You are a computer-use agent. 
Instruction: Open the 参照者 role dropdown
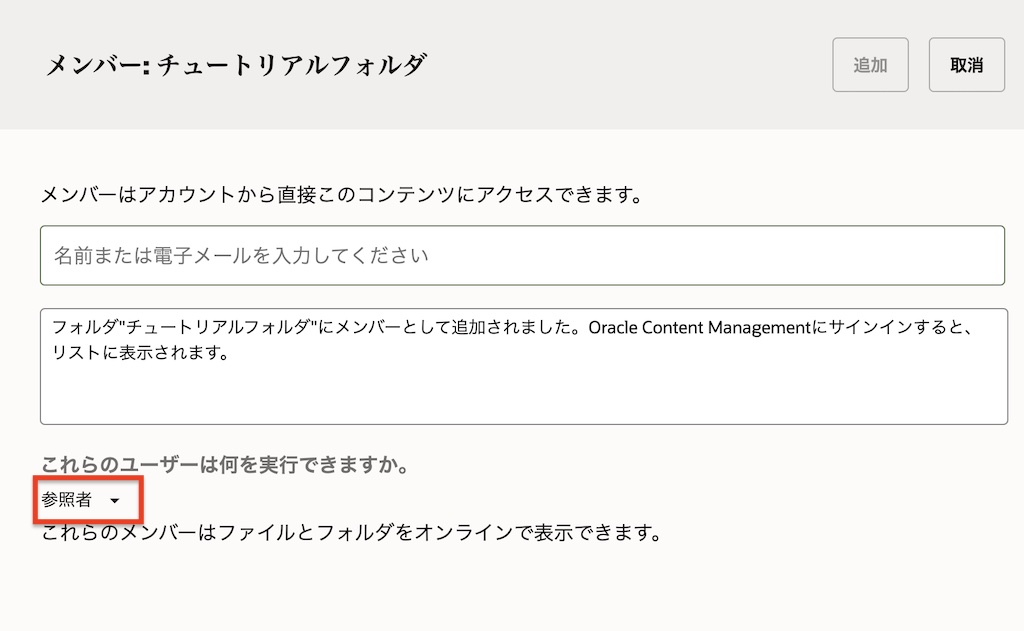pos(80,499)
